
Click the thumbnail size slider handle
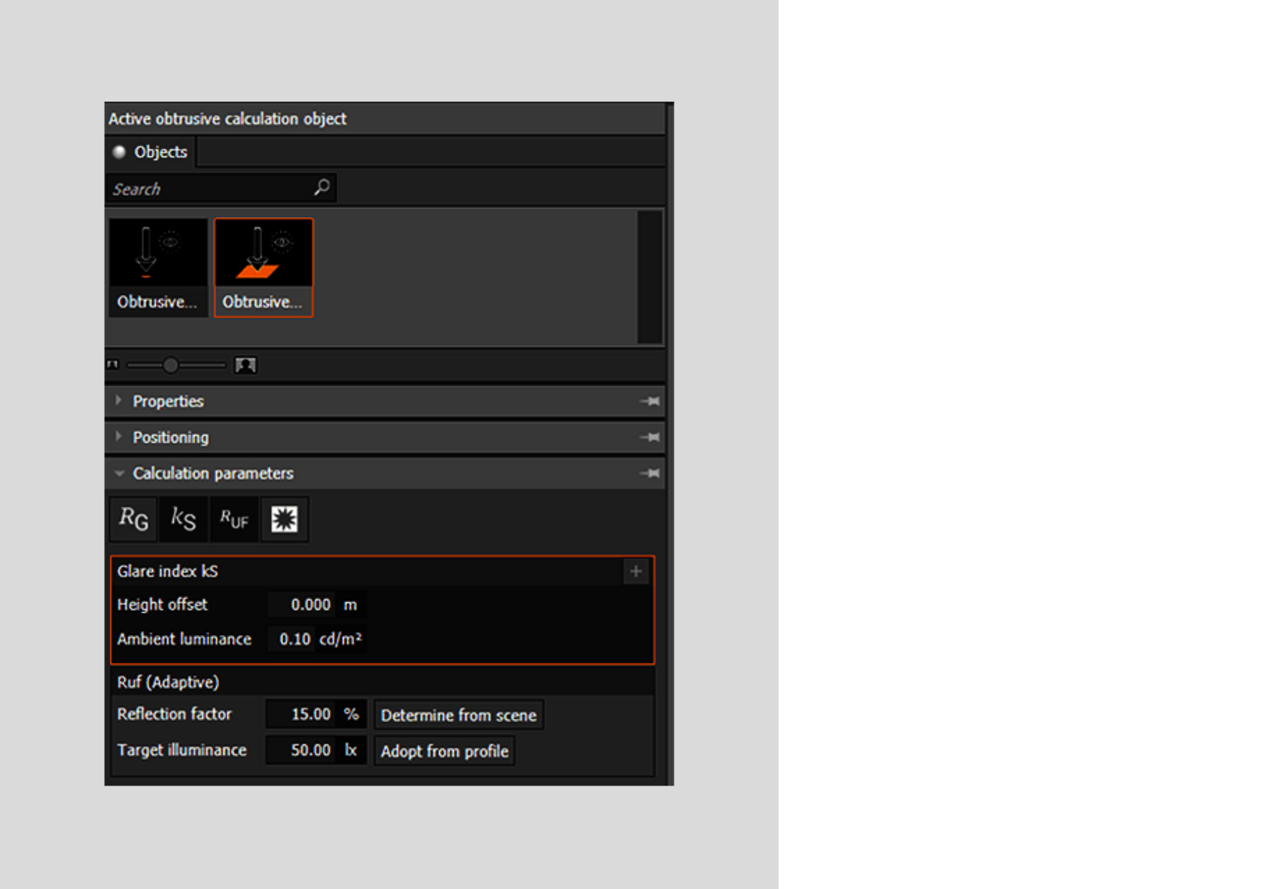click(171, 365)
